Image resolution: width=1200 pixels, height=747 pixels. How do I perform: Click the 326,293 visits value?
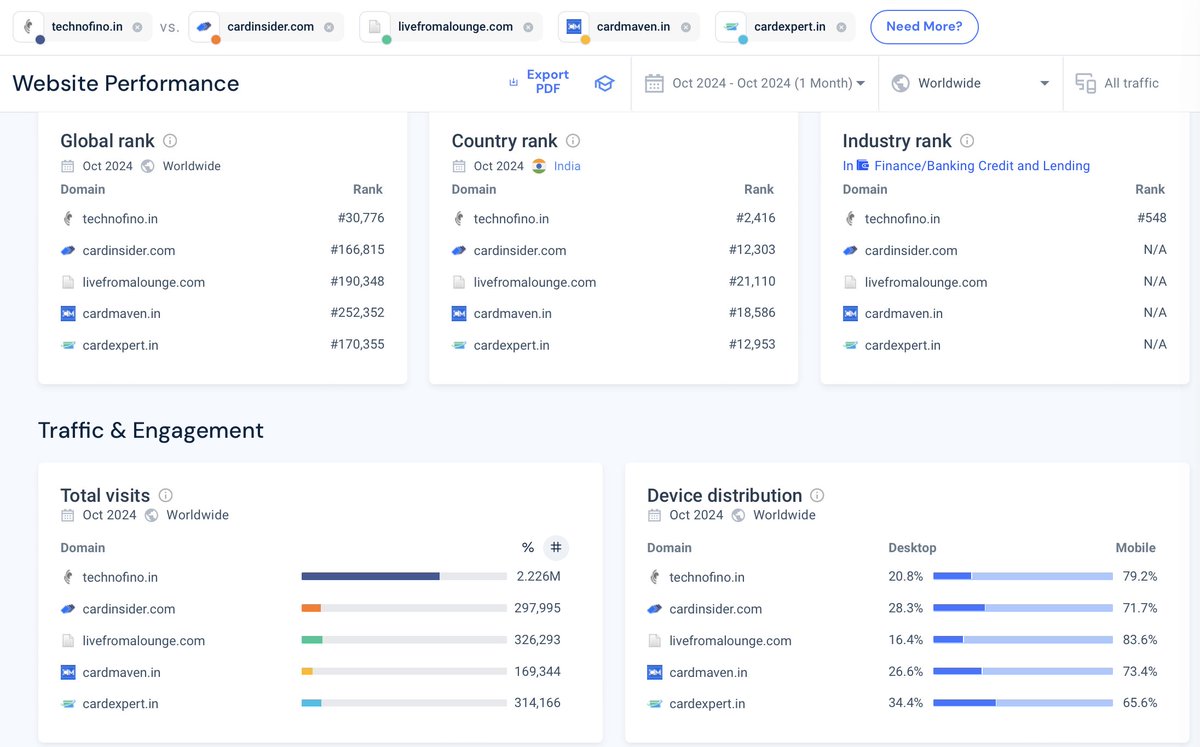537,640
